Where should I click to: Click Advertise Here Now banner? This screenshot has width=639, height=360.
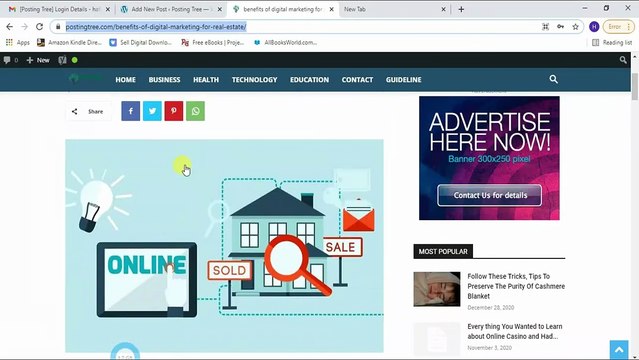point(489,158)
